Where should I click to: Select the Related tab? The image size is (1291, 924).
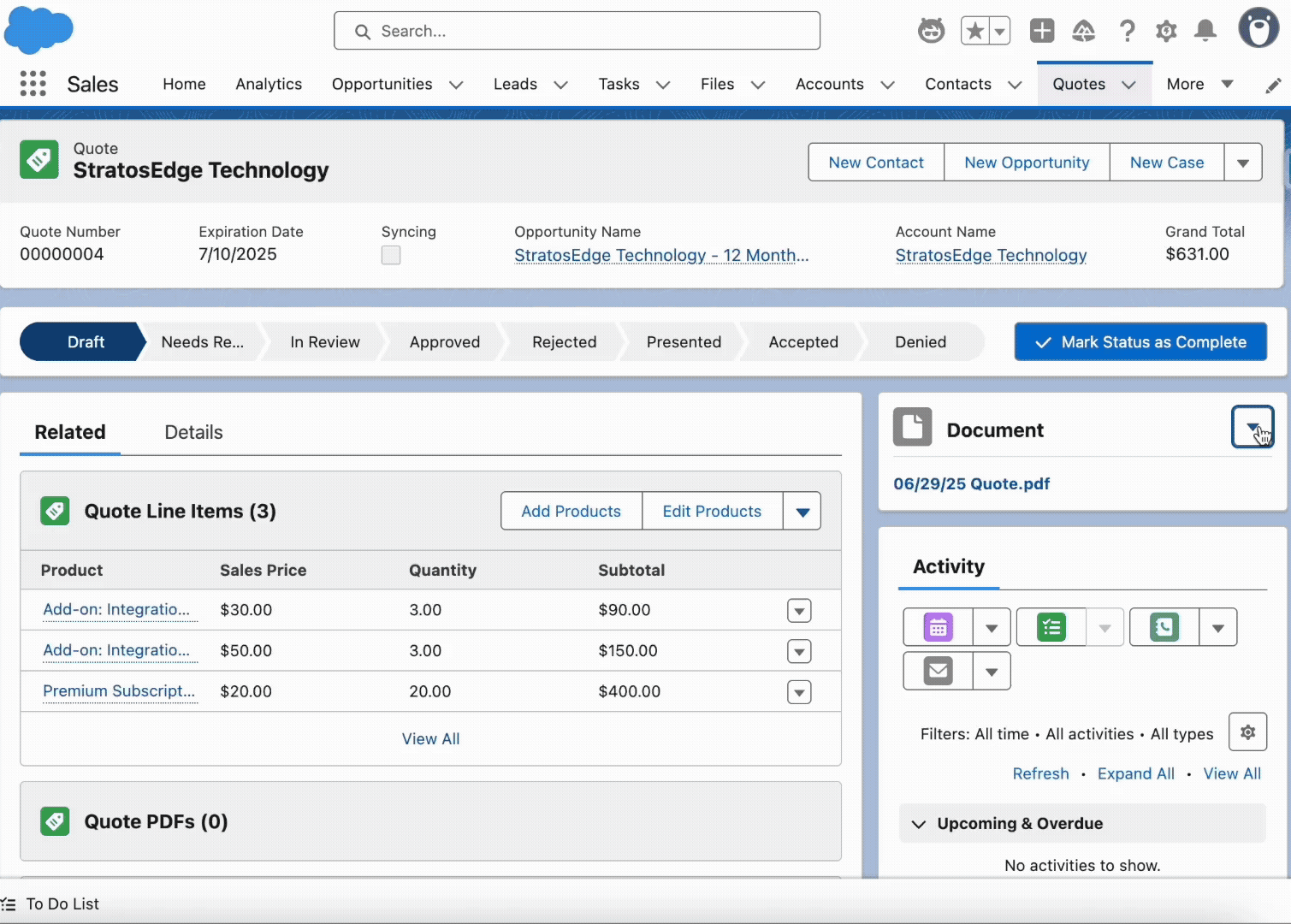(x=70, y=432)
